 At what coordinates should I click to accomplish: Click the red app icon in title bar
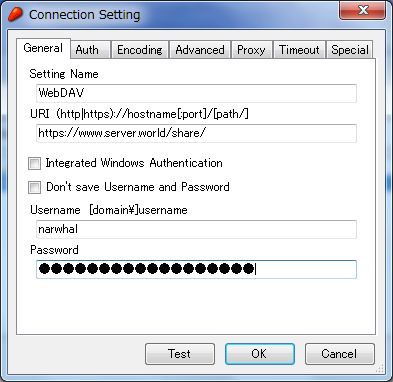[x=16, y=14]
